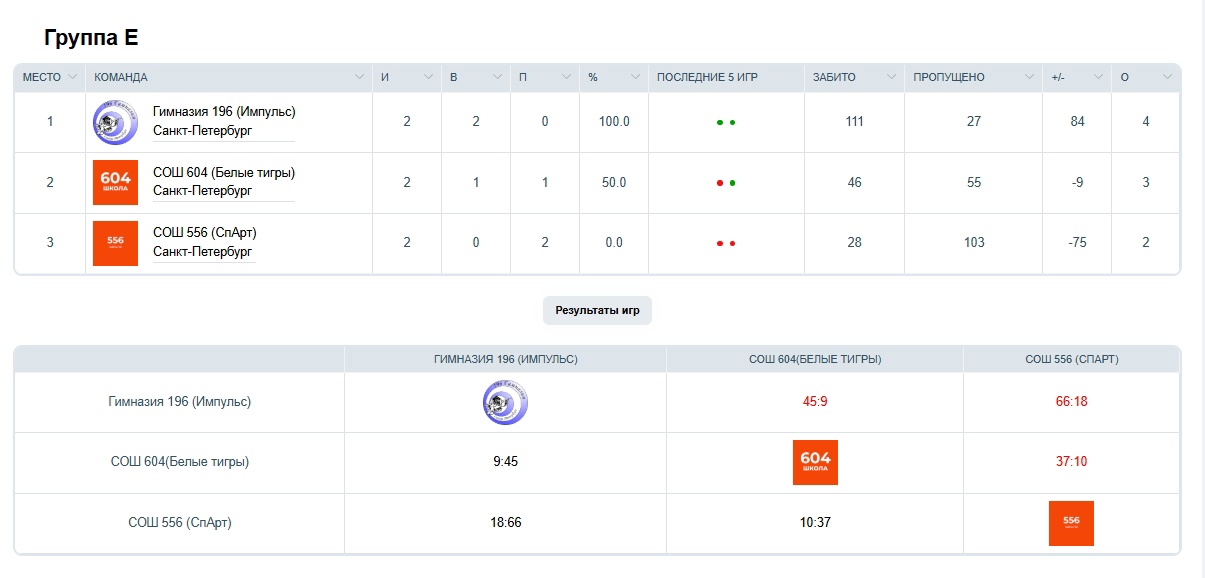Click 604 school logo in results grid
Screen dimensions: 1205x578
click(x=815, y=462)
